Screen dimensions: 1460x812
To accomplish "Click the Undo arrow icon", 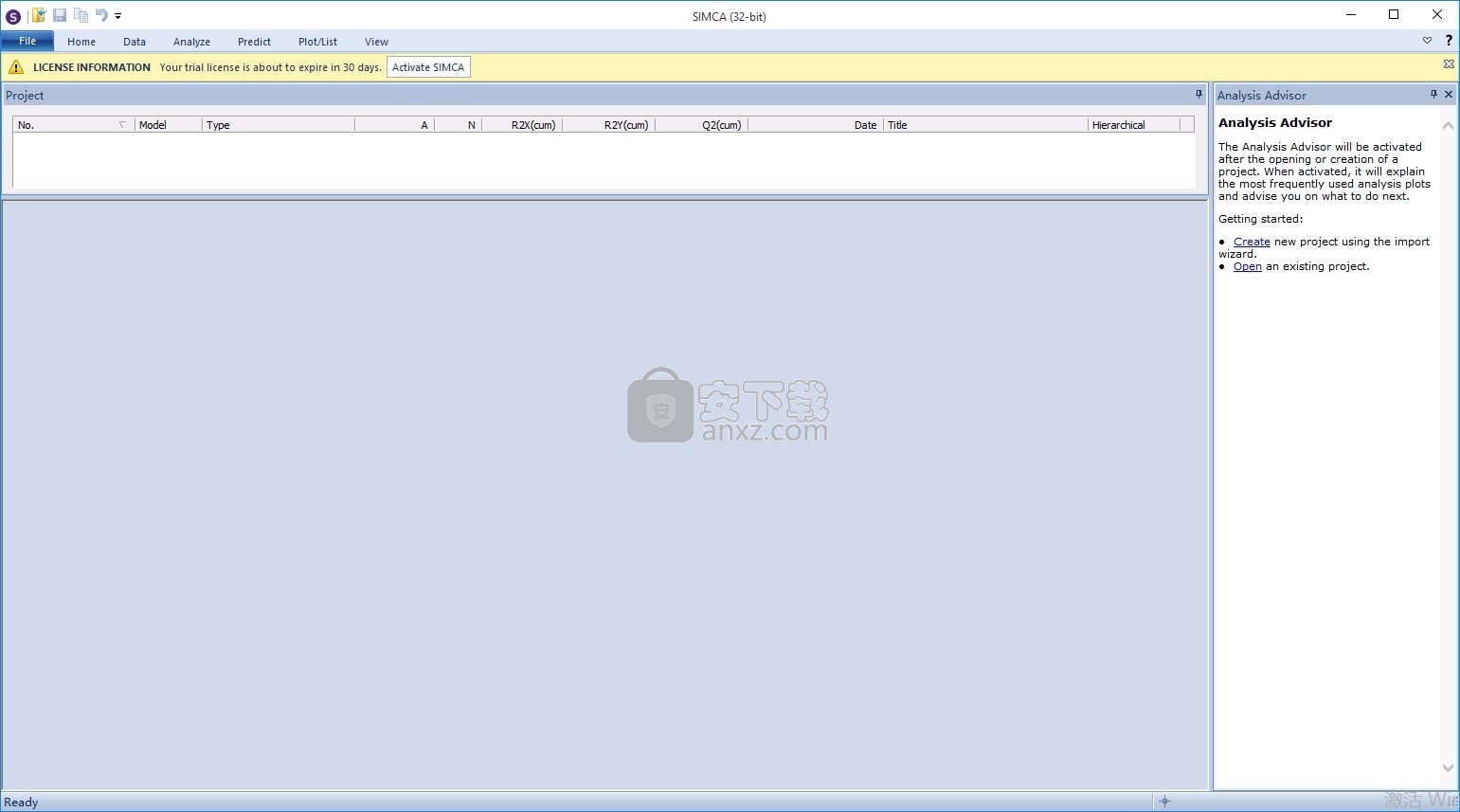I will (x=101, y=15).
